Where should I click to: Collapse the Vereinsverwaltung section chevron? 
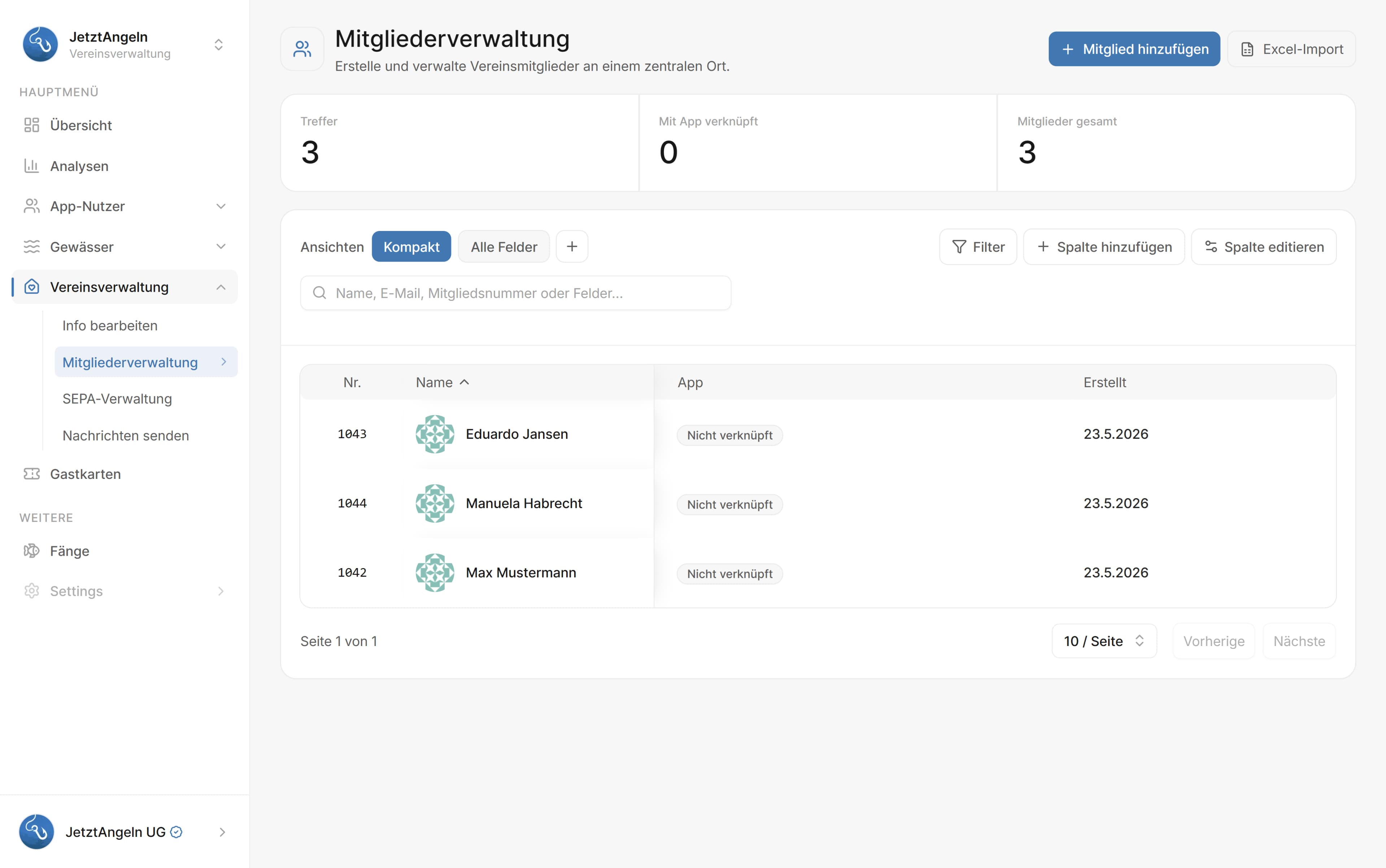tap(221, 287)
